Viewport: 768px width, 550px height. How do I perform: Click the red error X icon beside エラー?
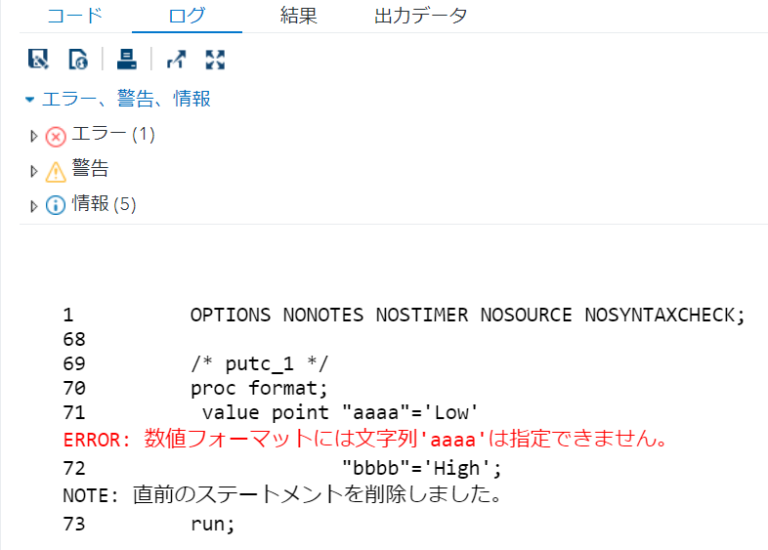[56, 136]
